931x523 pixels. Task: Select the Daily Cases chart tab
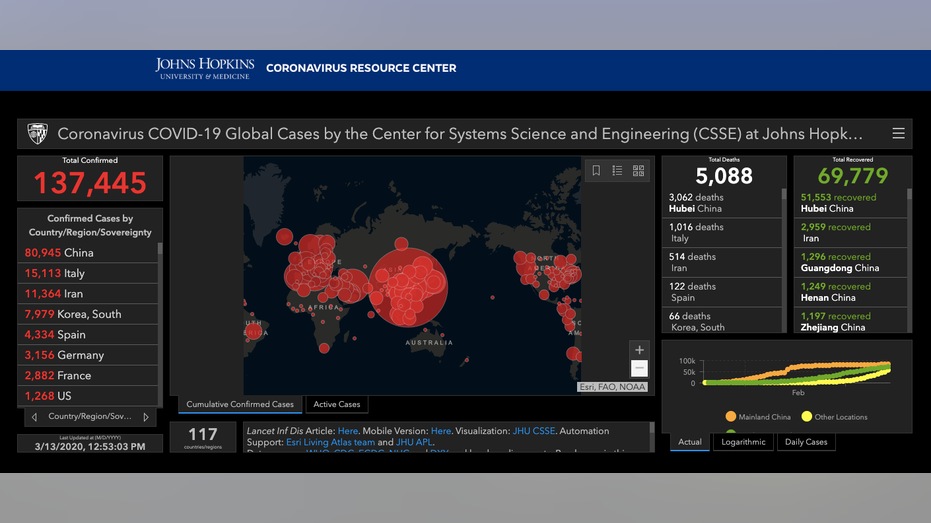pos(806,442)
